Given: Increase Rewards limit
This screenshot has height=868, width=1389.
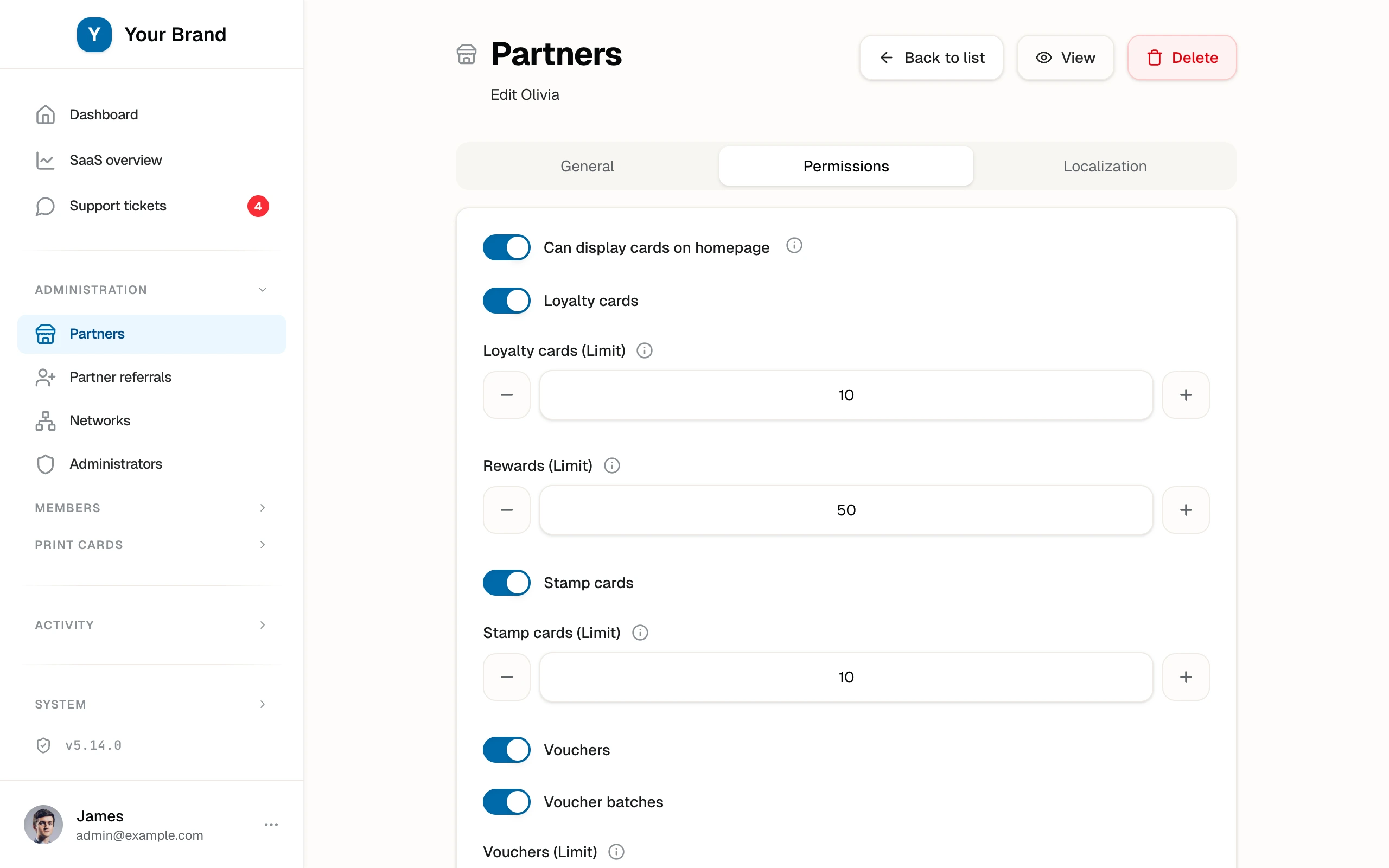Looking at the screenshot, I should [1186, 510].
